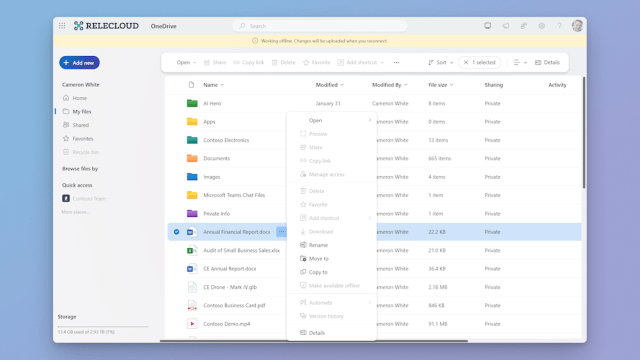The height and width of the screenshot is (360, 640).
Task: Click the user profile avatar
Action: click(577, 26)
